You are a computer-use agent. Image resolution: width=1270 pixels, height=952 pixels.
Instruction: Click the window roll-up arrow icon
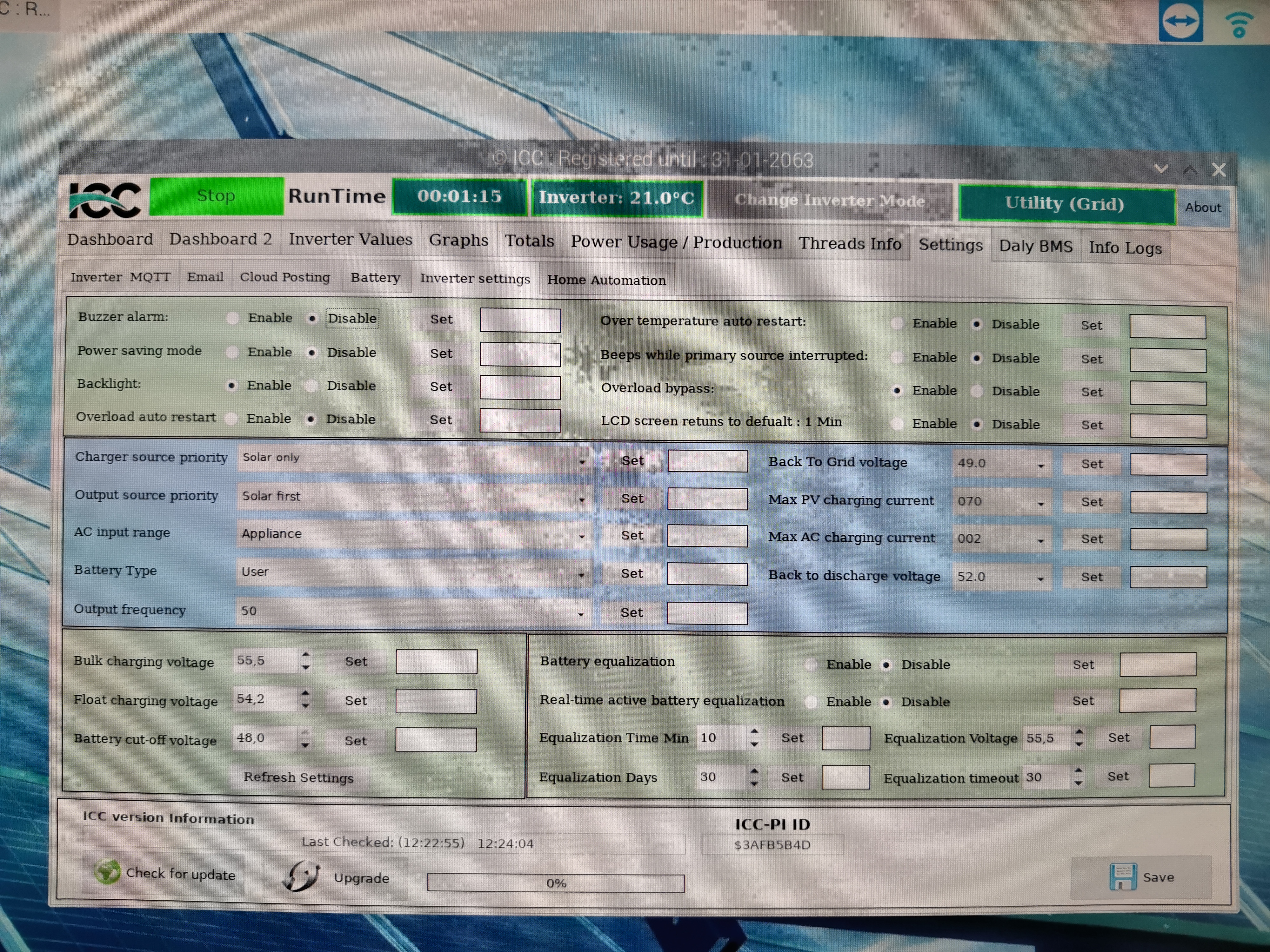point(1190,170)
